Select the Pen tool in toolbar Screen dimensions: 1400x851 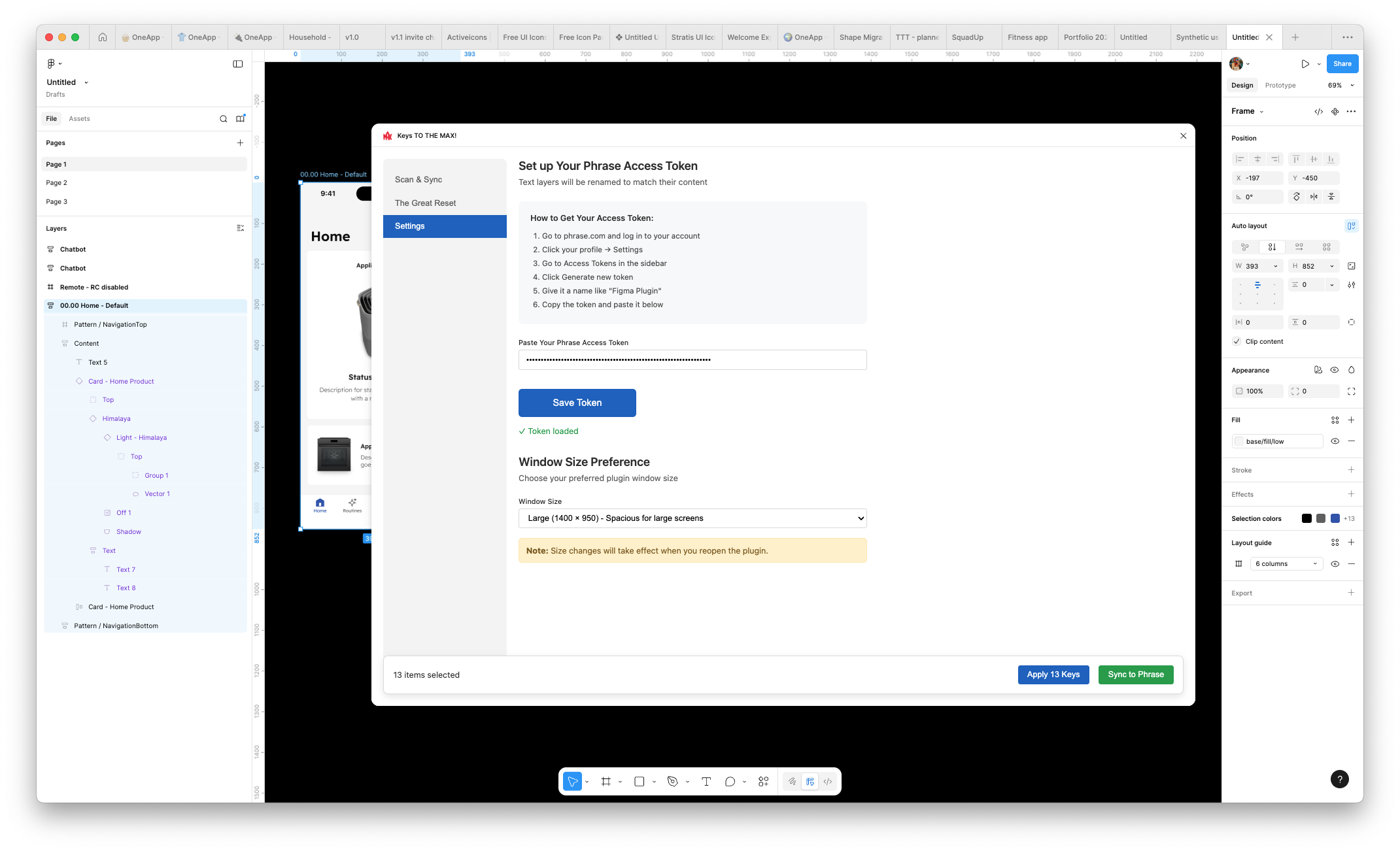tap(672, 782)
